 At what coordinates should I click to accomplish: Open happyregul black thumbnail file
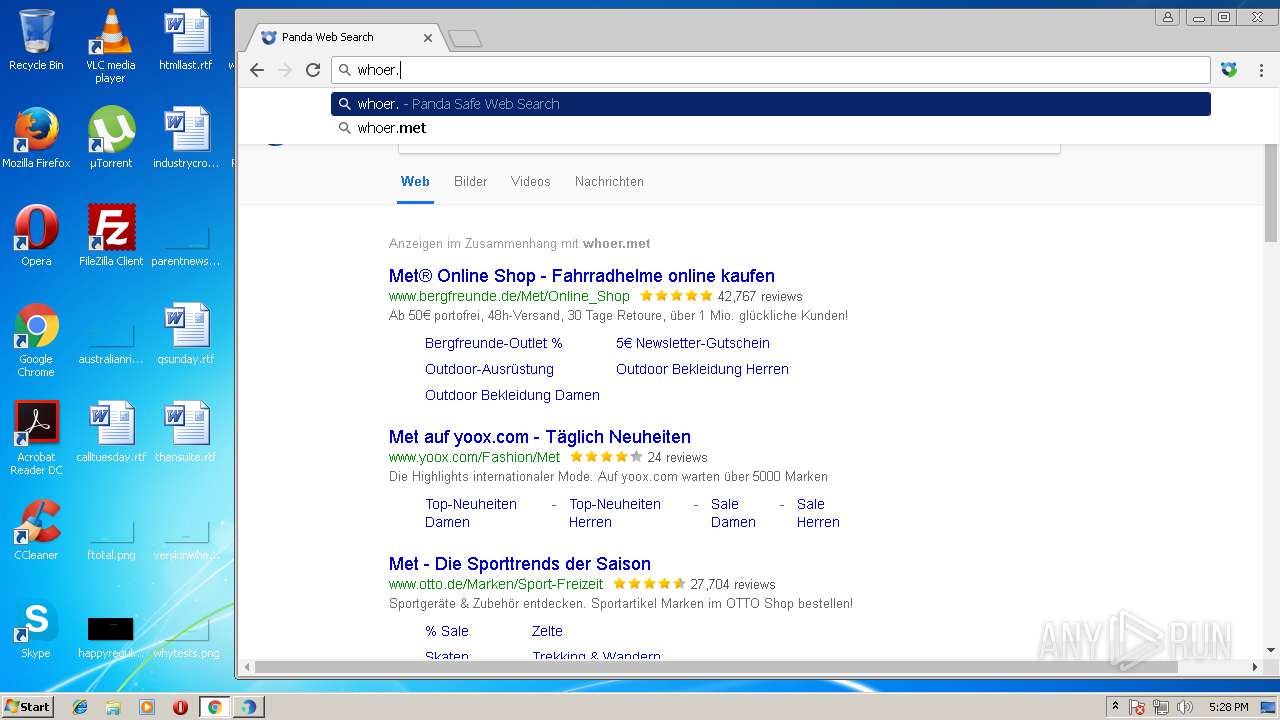(111, 636)
